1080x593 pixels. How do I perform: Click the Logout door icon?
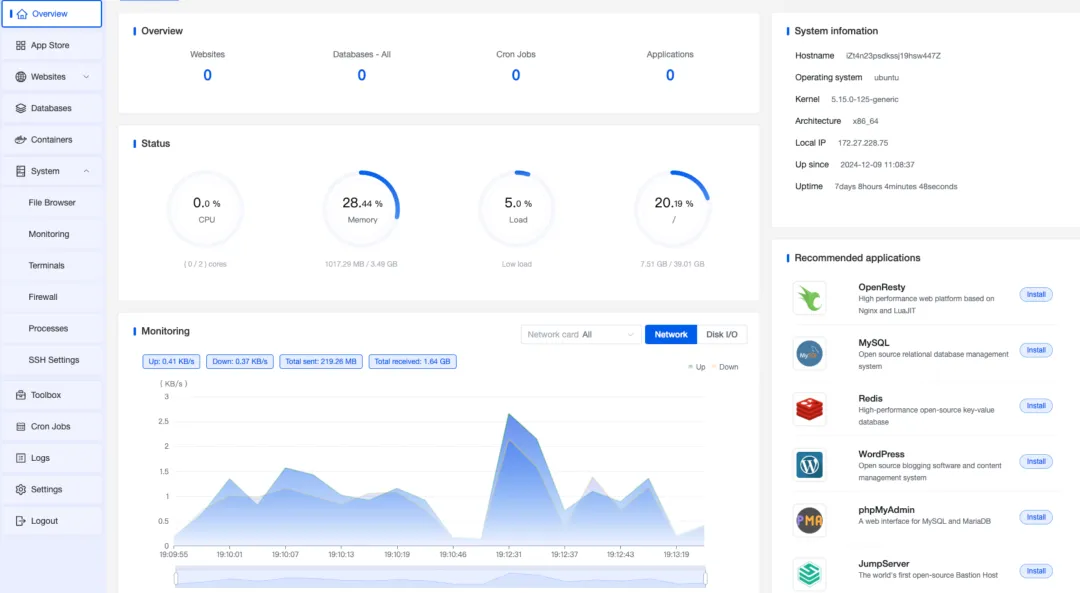[x=21, y=521]
